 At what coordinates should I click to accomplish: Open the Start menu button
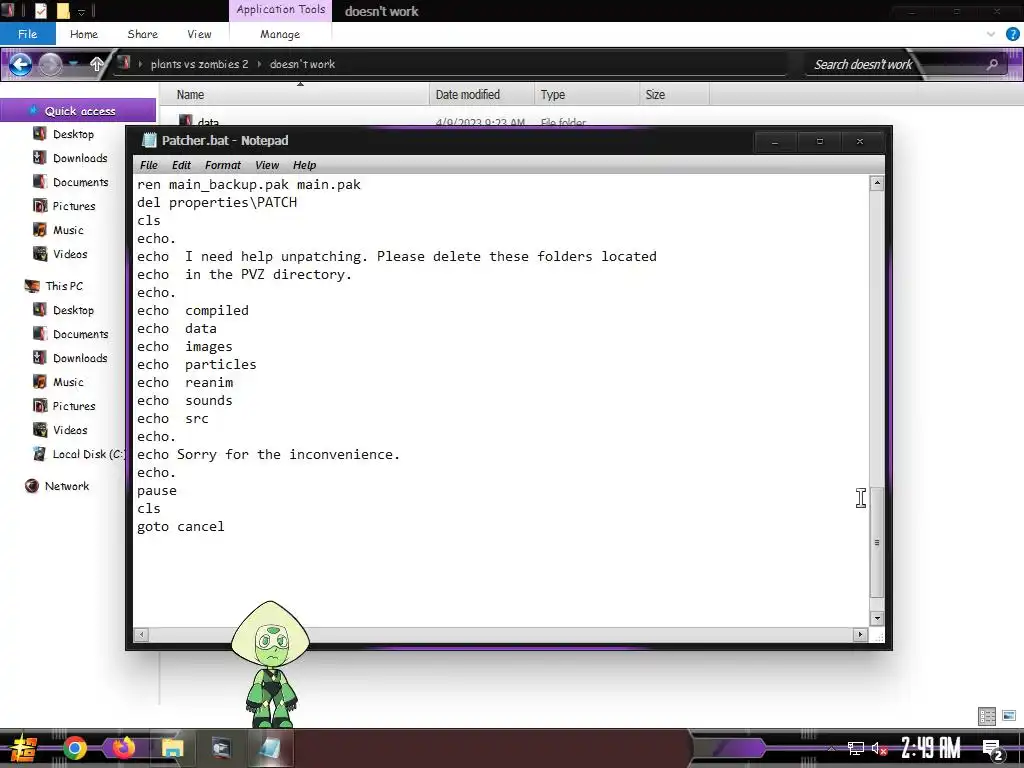pos(24,748)
